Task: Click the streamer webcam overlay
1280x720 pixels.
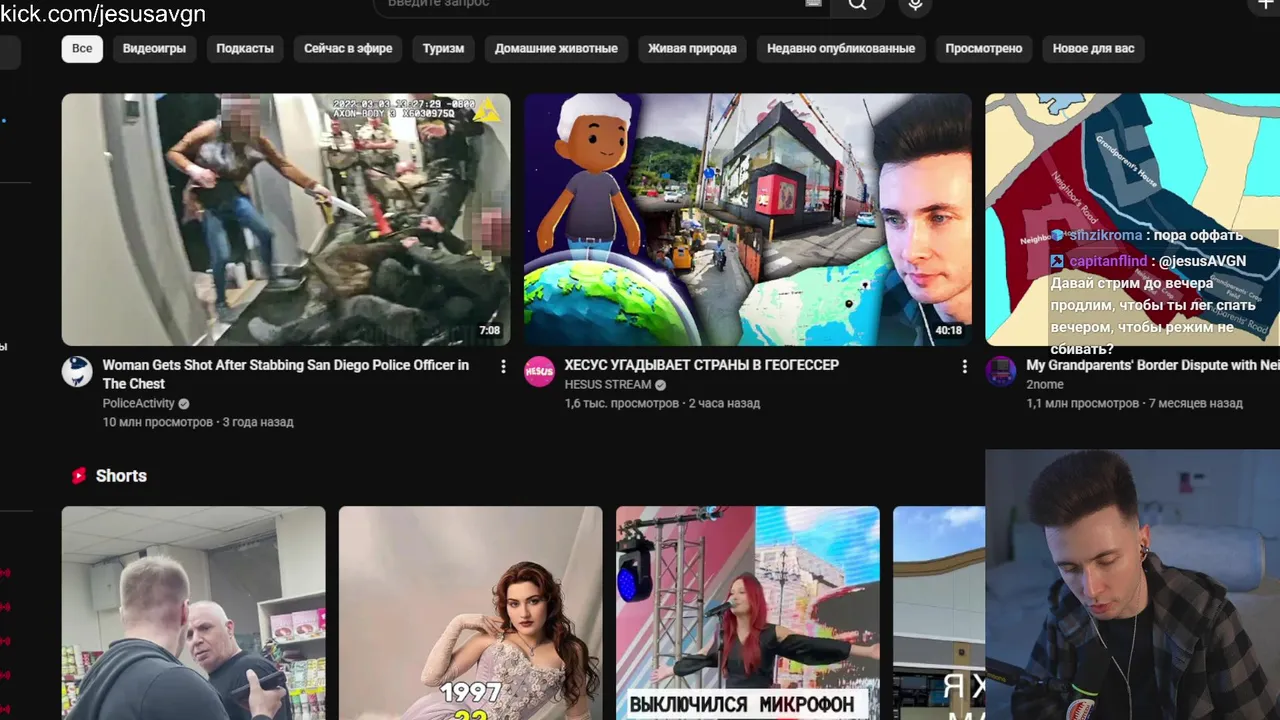Action: tap(1132, 585)
